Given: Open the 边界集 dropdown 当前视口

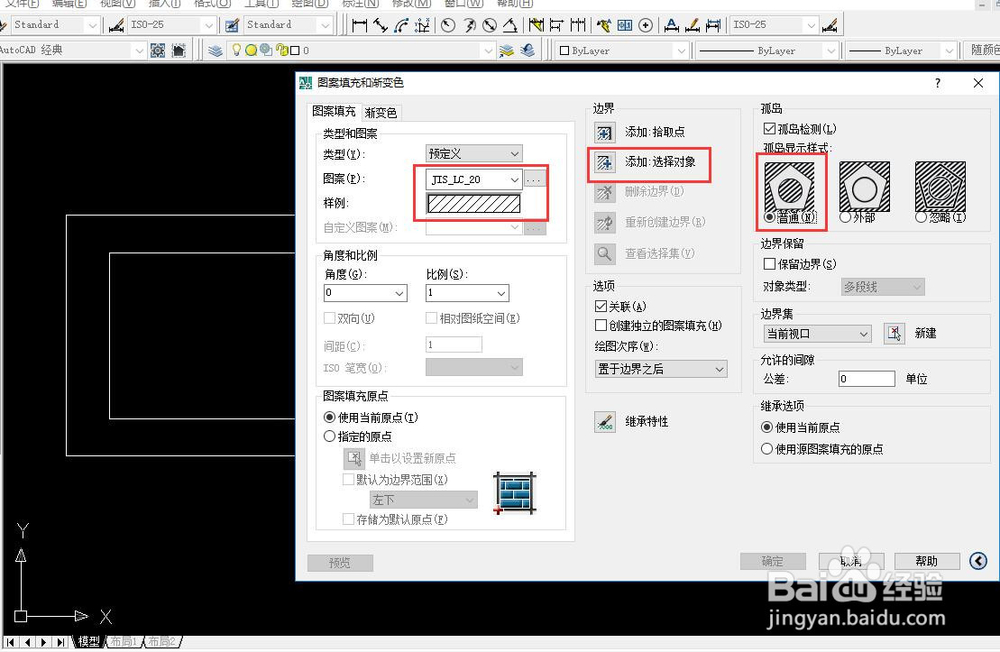Looking at the screenshot, I should (817, 334).
